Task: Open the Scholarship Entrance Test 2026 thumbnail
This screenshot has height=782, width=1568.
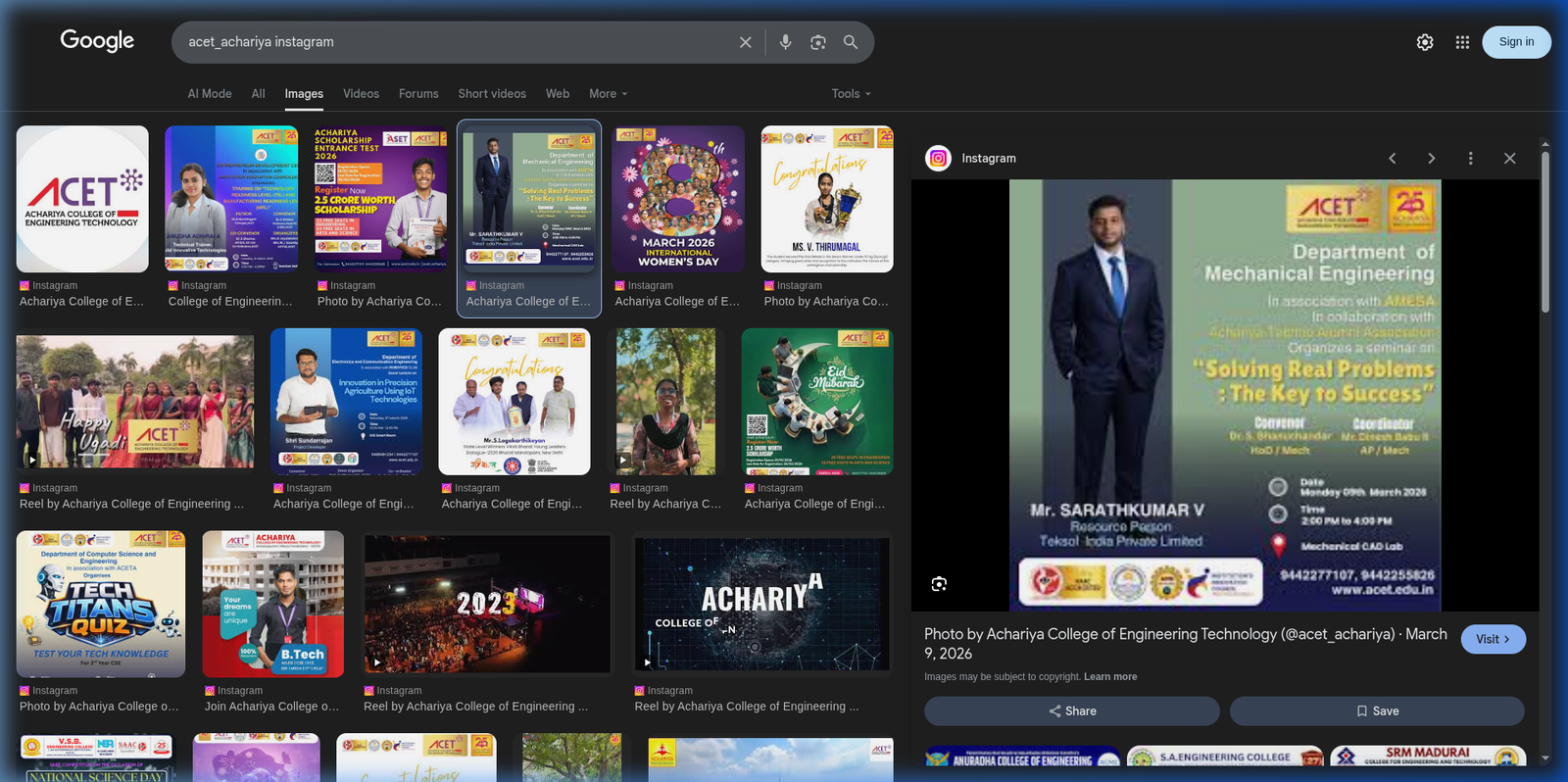Action: [380, 199]
